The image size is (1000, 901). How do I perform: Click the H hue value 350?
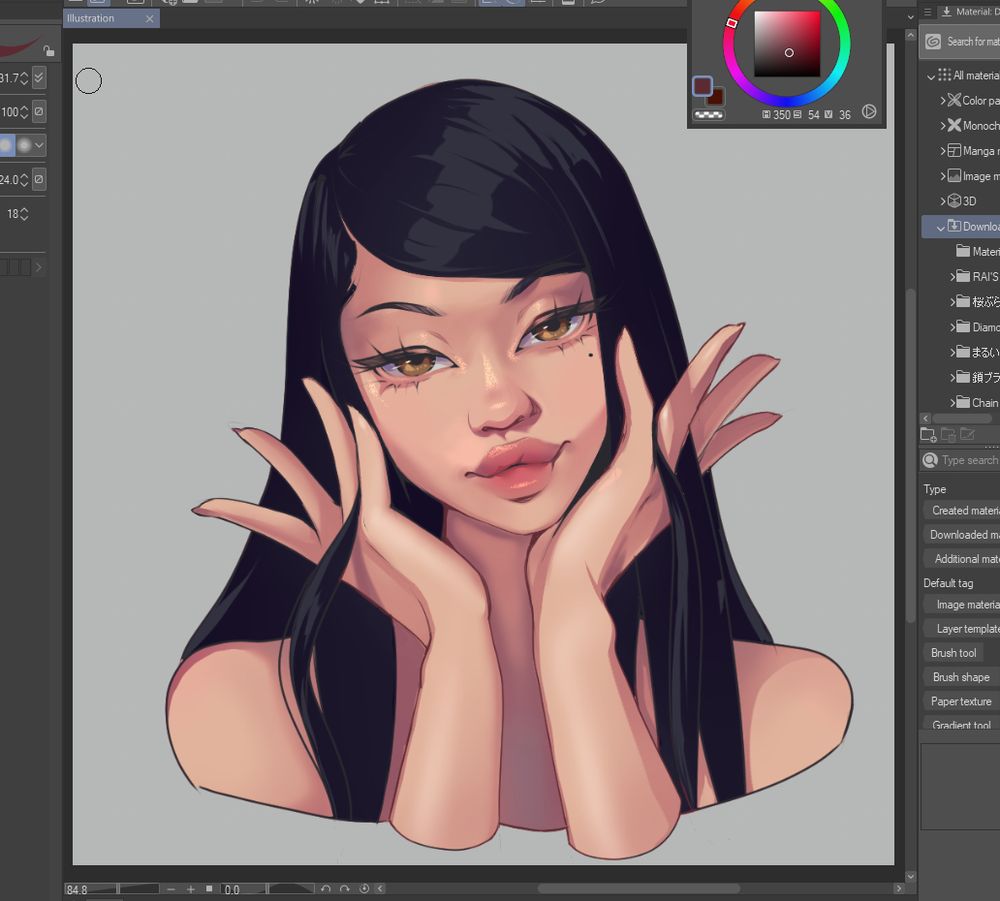coord(781,115)
